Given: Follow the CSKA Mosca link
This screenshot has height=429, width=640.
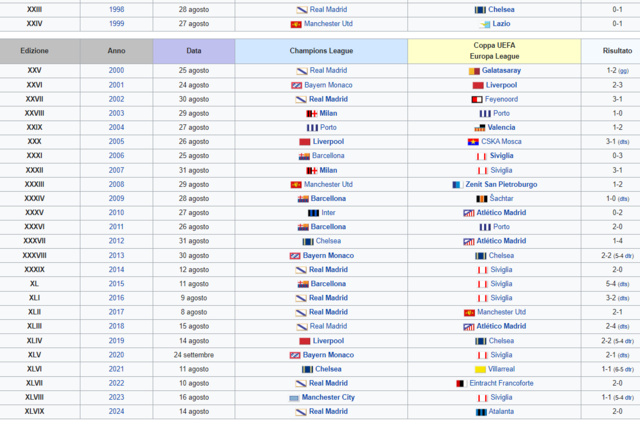Looking at the screenshot, I should coord(501,141).
